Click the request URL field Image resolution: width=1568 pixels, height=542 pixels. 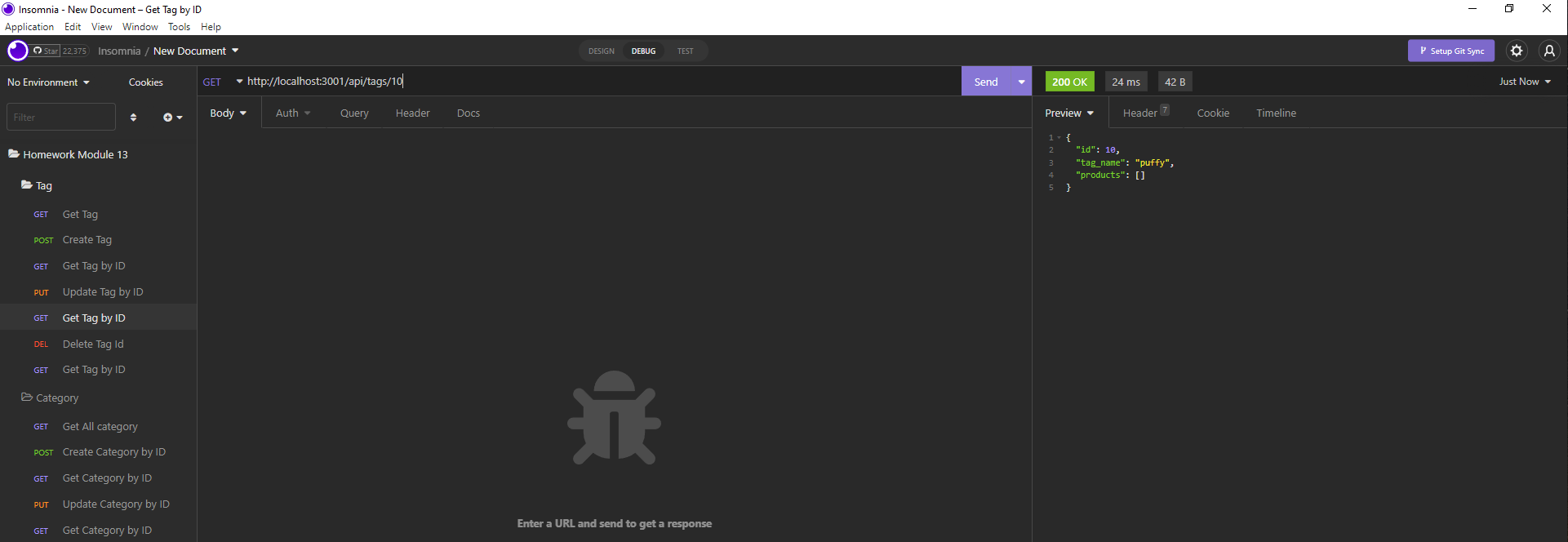tap(602, 81)
